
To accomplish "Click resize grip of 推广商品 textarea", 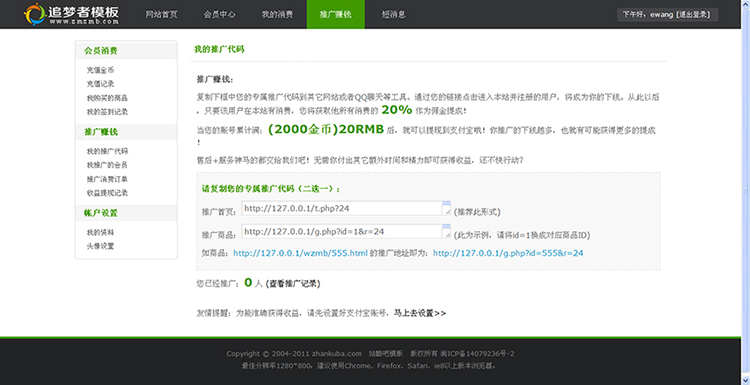I will [447, 235].
